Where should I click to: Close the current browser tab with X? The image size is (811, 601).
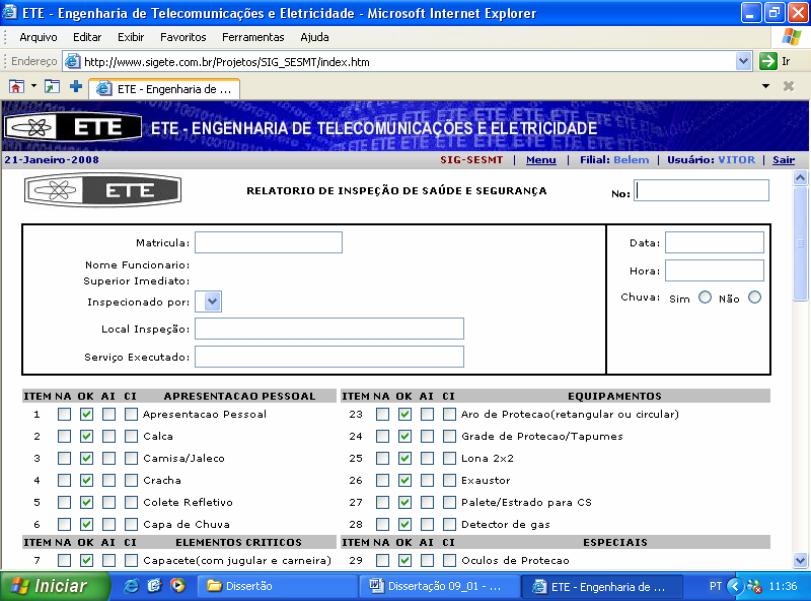click(x=793, y=87)
